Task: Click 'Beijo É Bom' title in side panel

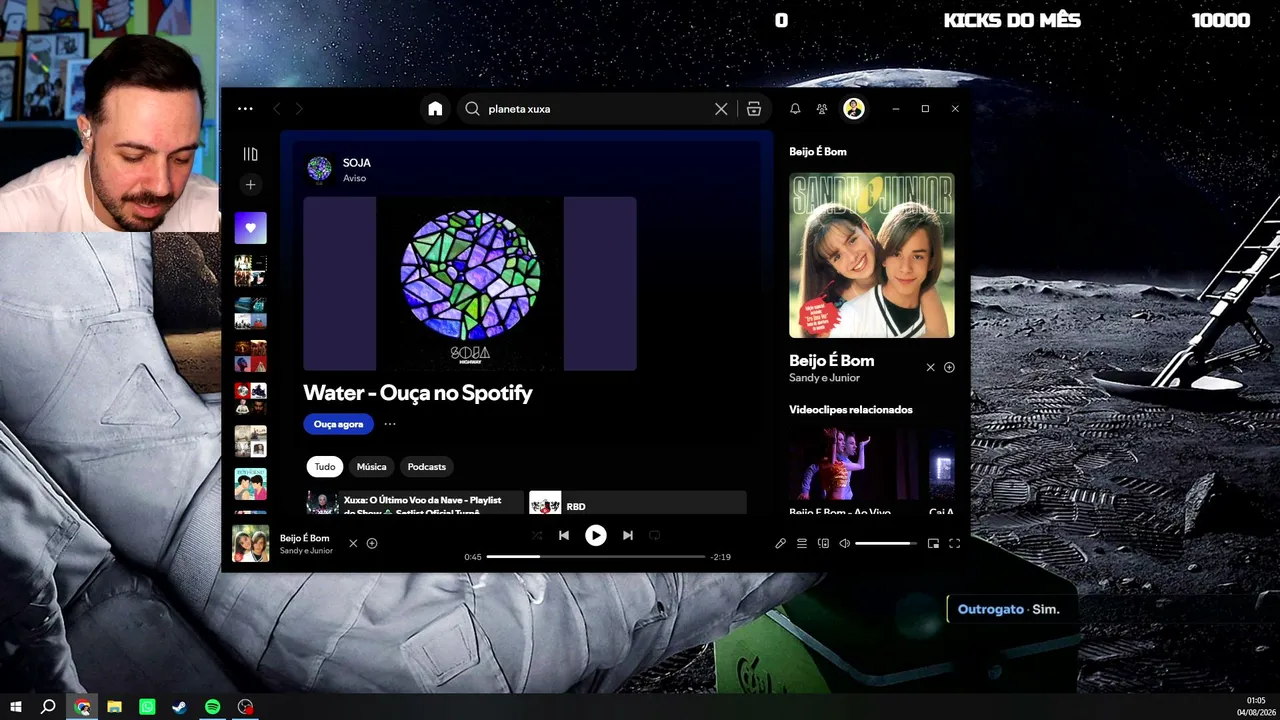Action: coord(832,361)
